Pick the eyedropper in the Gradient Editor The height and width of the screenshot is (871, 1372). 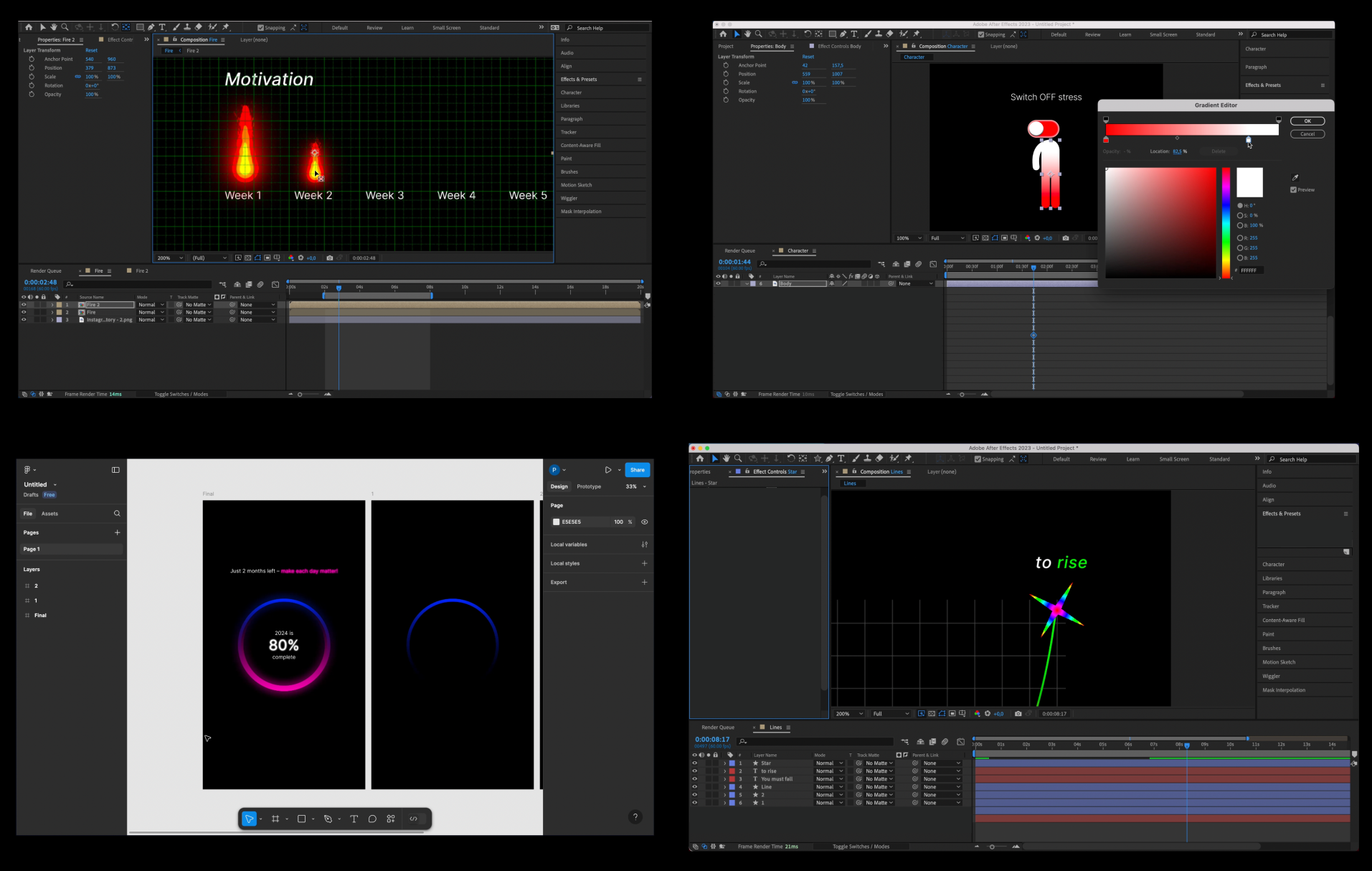point(1295,177)
